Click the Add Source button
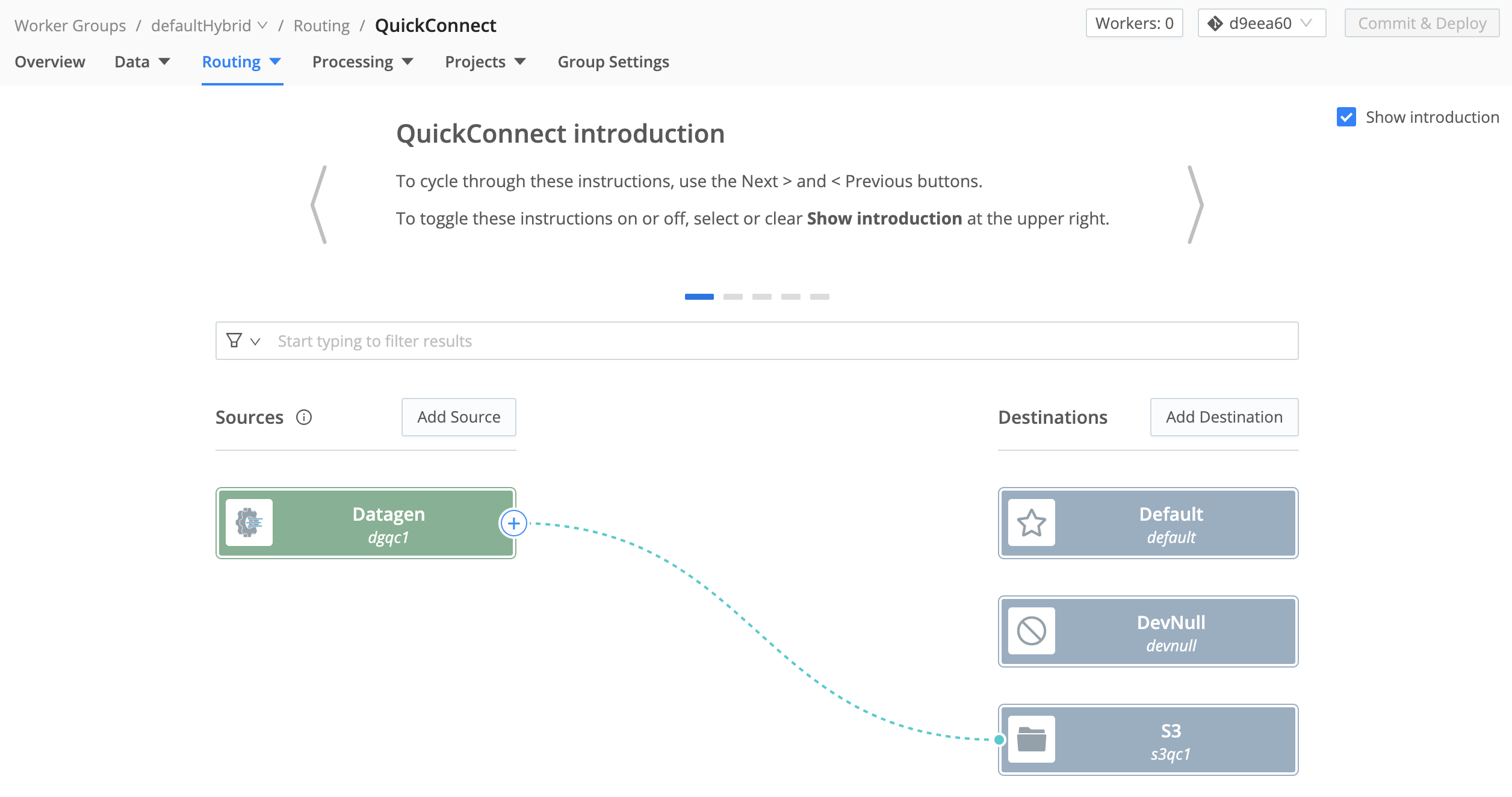This screenshot has height=797, width=1512. (x=458, y=417)
